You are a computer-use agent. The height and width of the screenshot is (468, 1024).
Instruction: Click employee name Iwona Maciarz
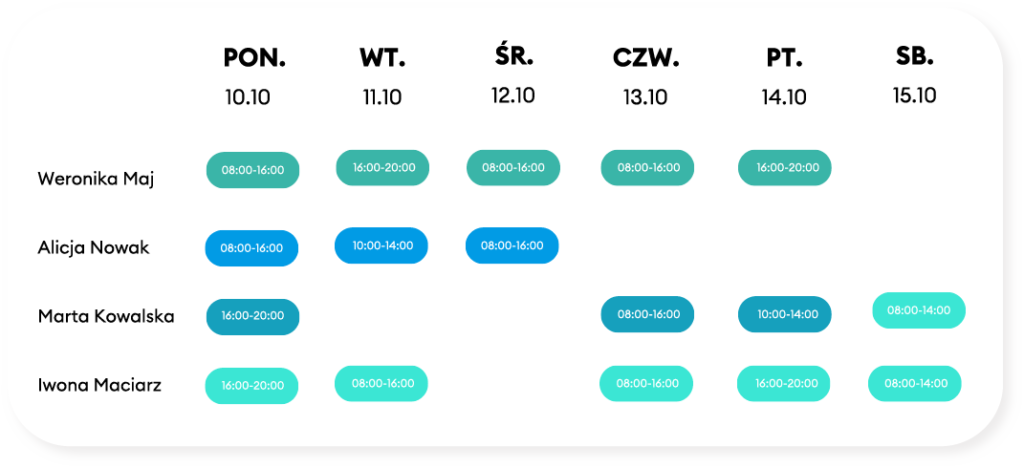pos(99,385)
